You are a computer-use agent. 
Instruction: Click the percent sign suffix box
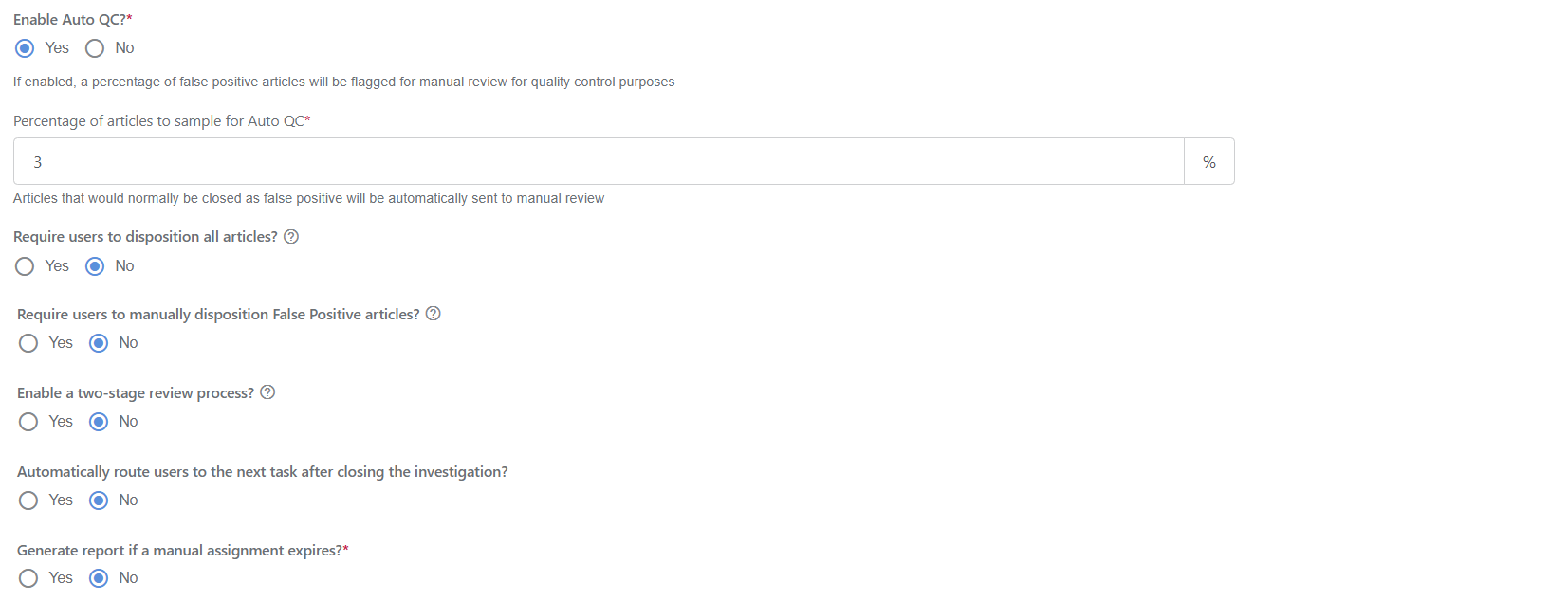coord(1209,161)
